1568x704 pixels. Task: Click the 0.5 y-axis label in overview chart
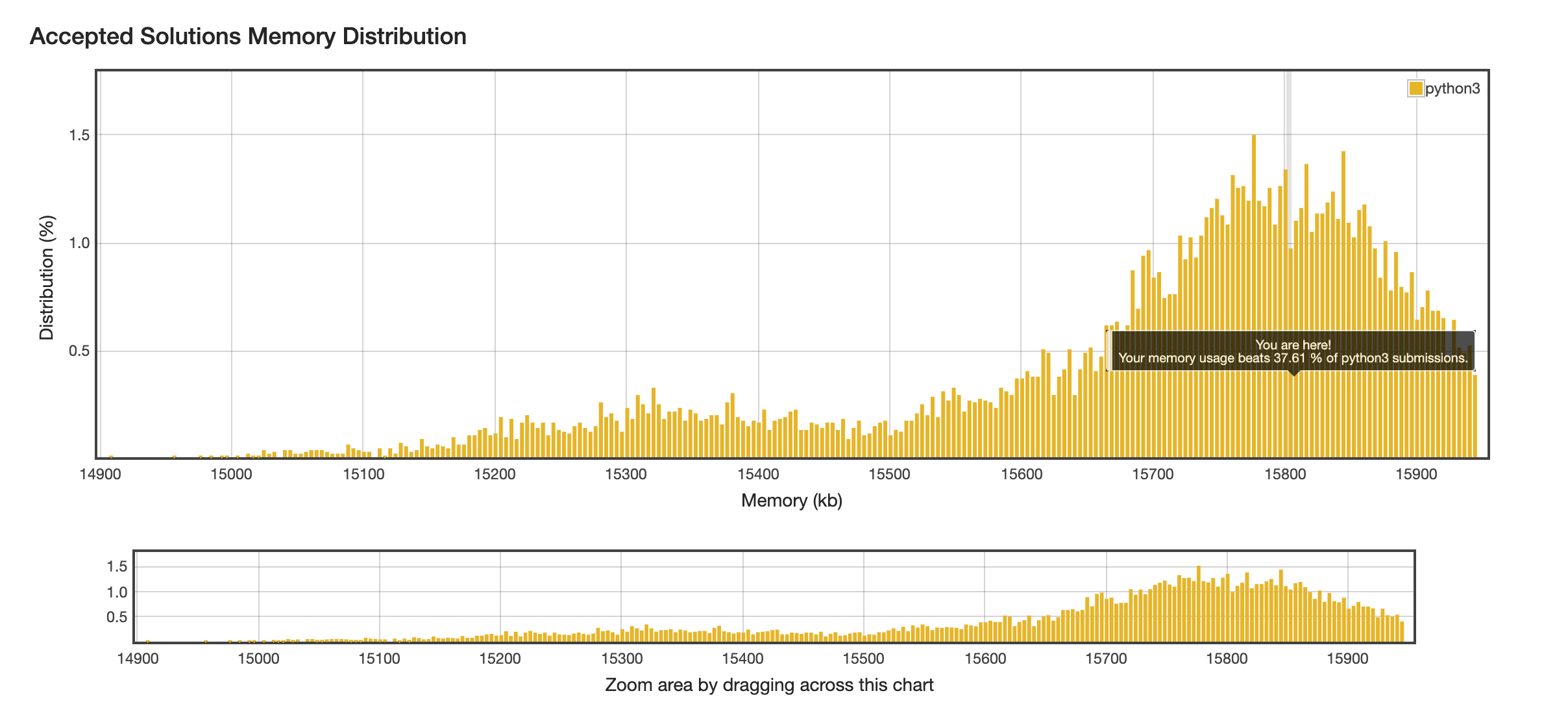(x=117, y=617)
